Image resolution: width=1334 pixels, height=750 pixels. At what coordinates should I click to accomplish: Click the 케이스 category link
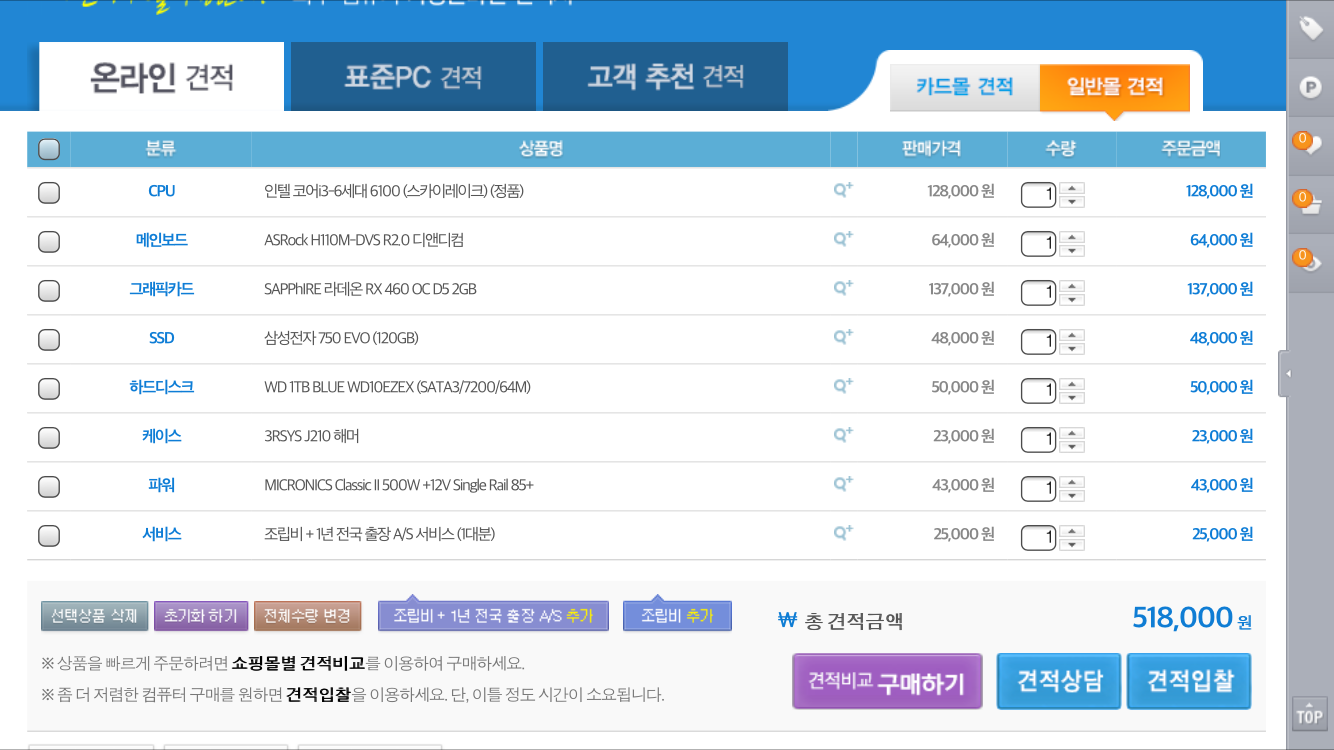(161, 436)
